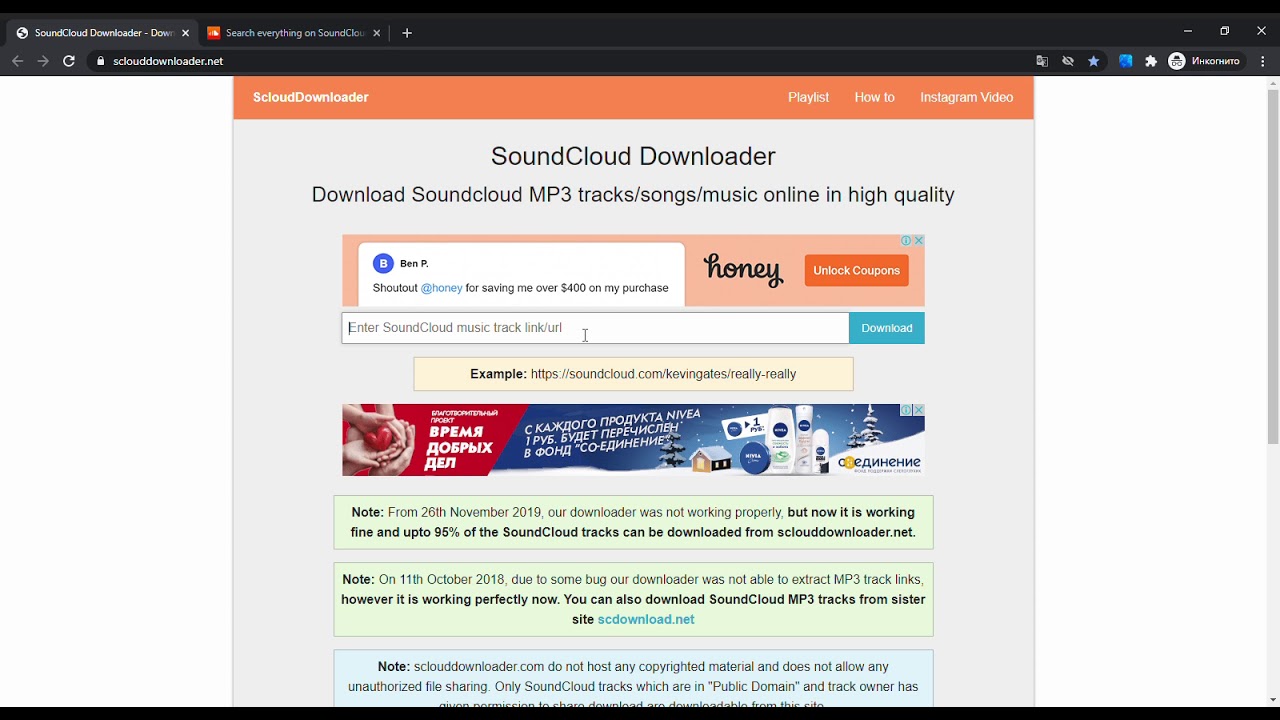Click the blue Download button
This screenshot has width=1280, height=720.
[x=887, y=328]
